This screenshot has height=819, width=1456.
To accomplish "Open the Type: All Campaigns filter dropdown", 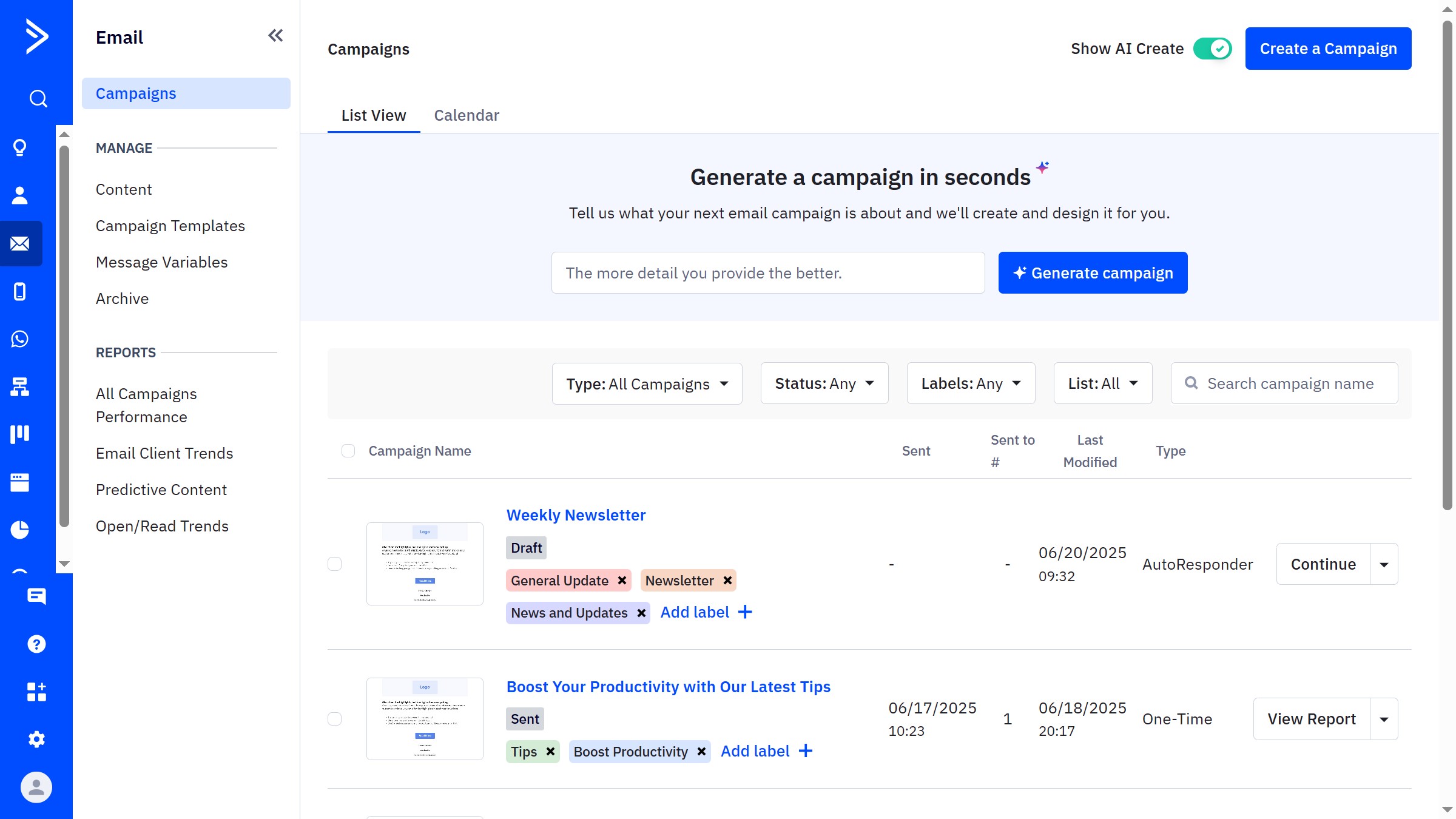I will pos(646,383).
